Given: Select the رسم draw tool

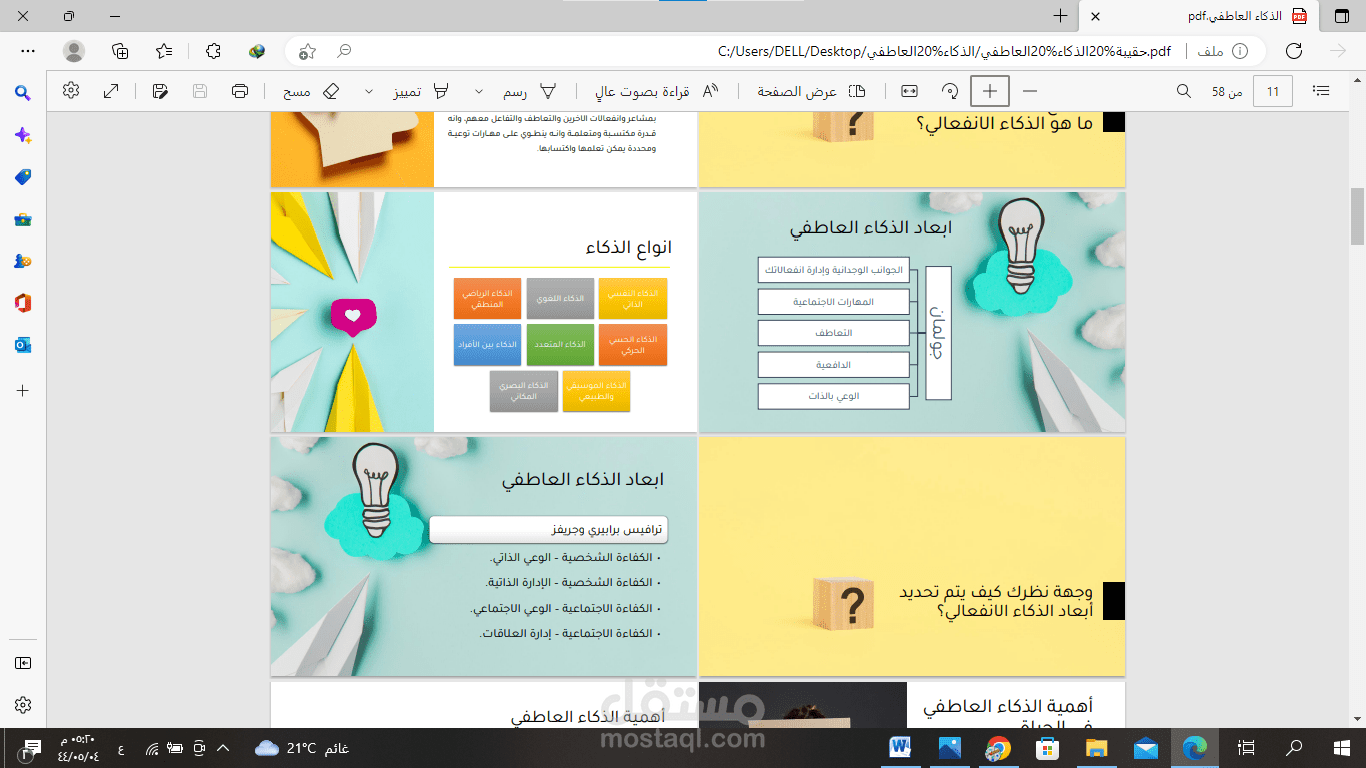Looking at the screenshot, I should (529, 91).
